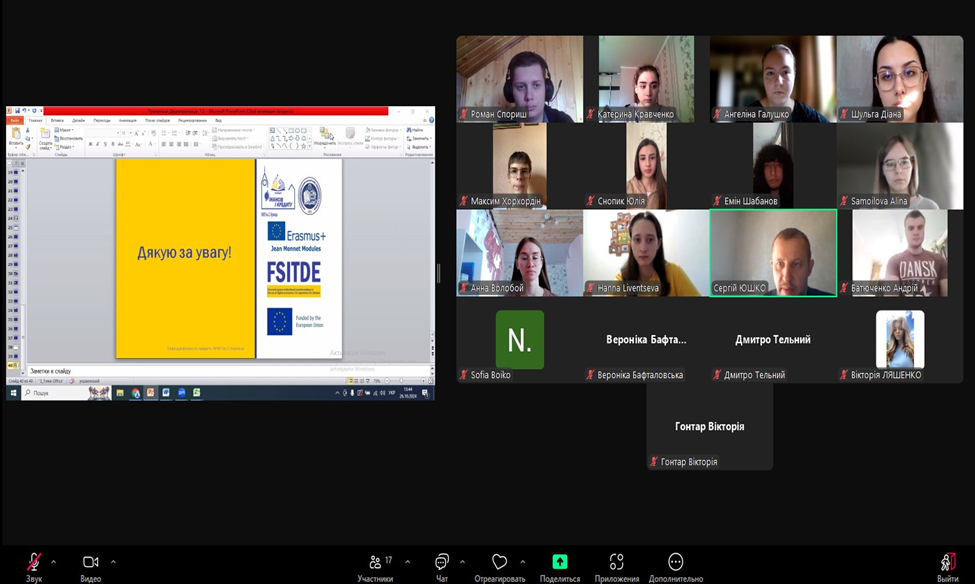Expand audio options arrow beside Звук
The width and height of the screenshot is (975, 584).
(53, 562)
